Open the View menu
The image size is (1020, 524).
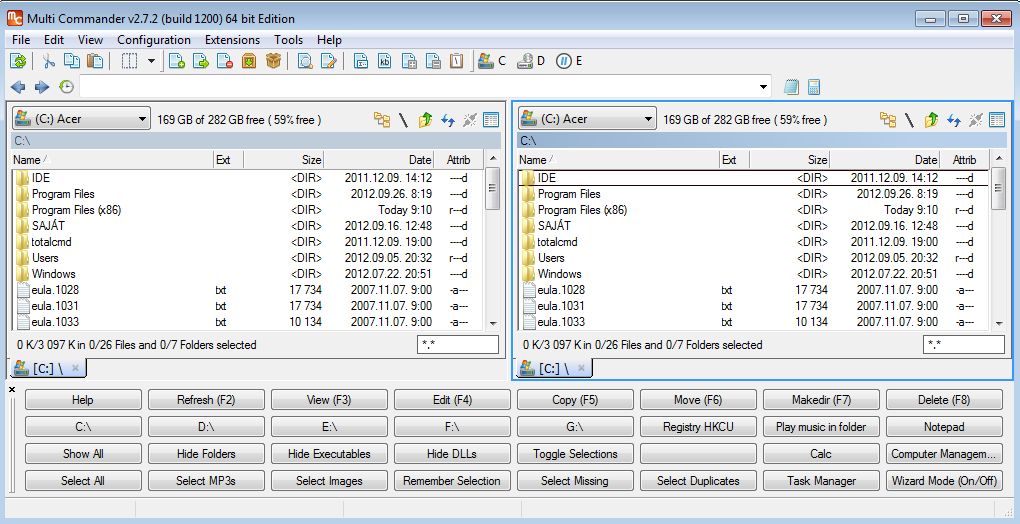click(90, 40)
